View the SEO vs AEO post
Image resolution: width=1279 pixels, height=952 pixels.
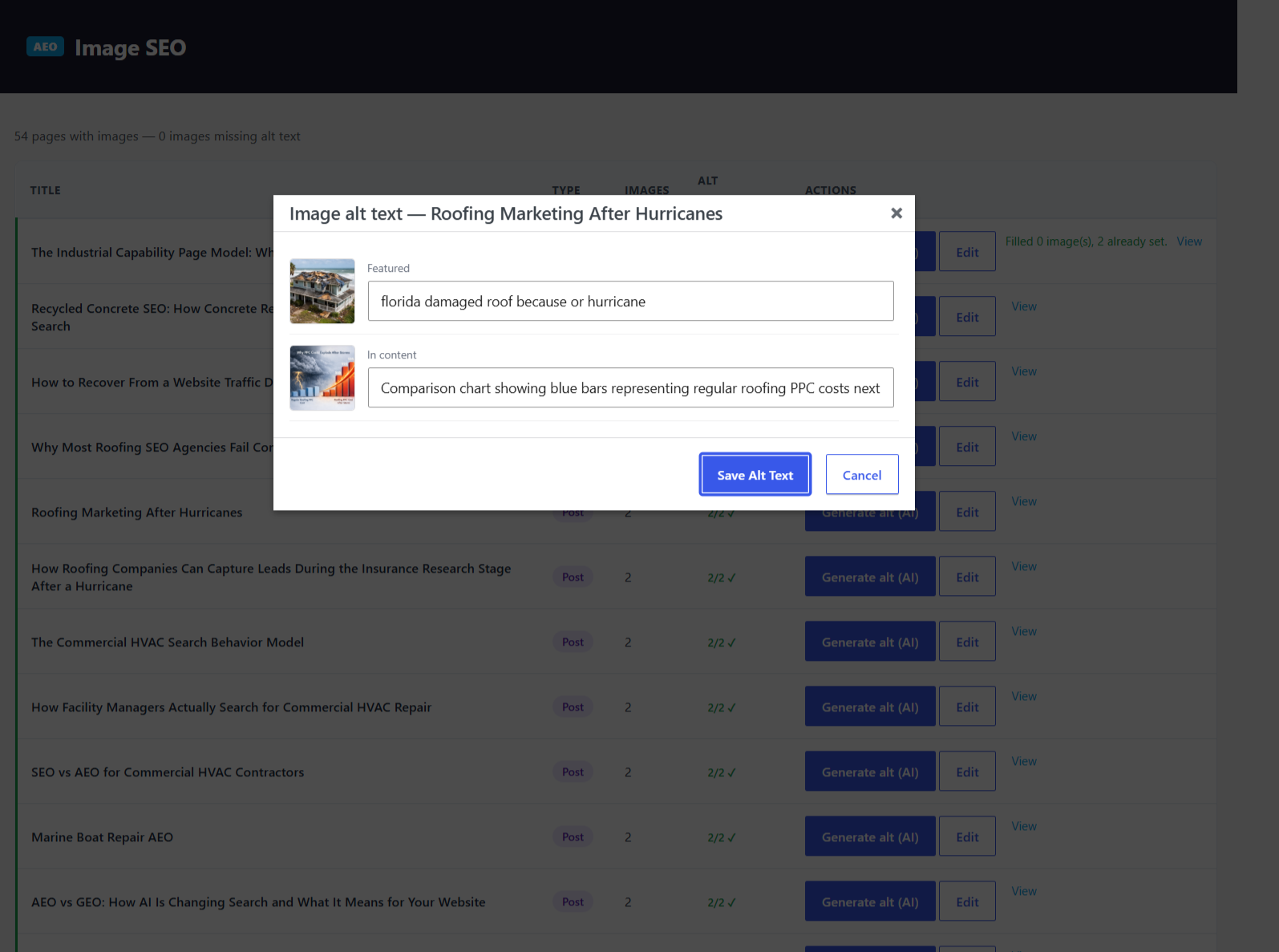[x=1024, y=761]
